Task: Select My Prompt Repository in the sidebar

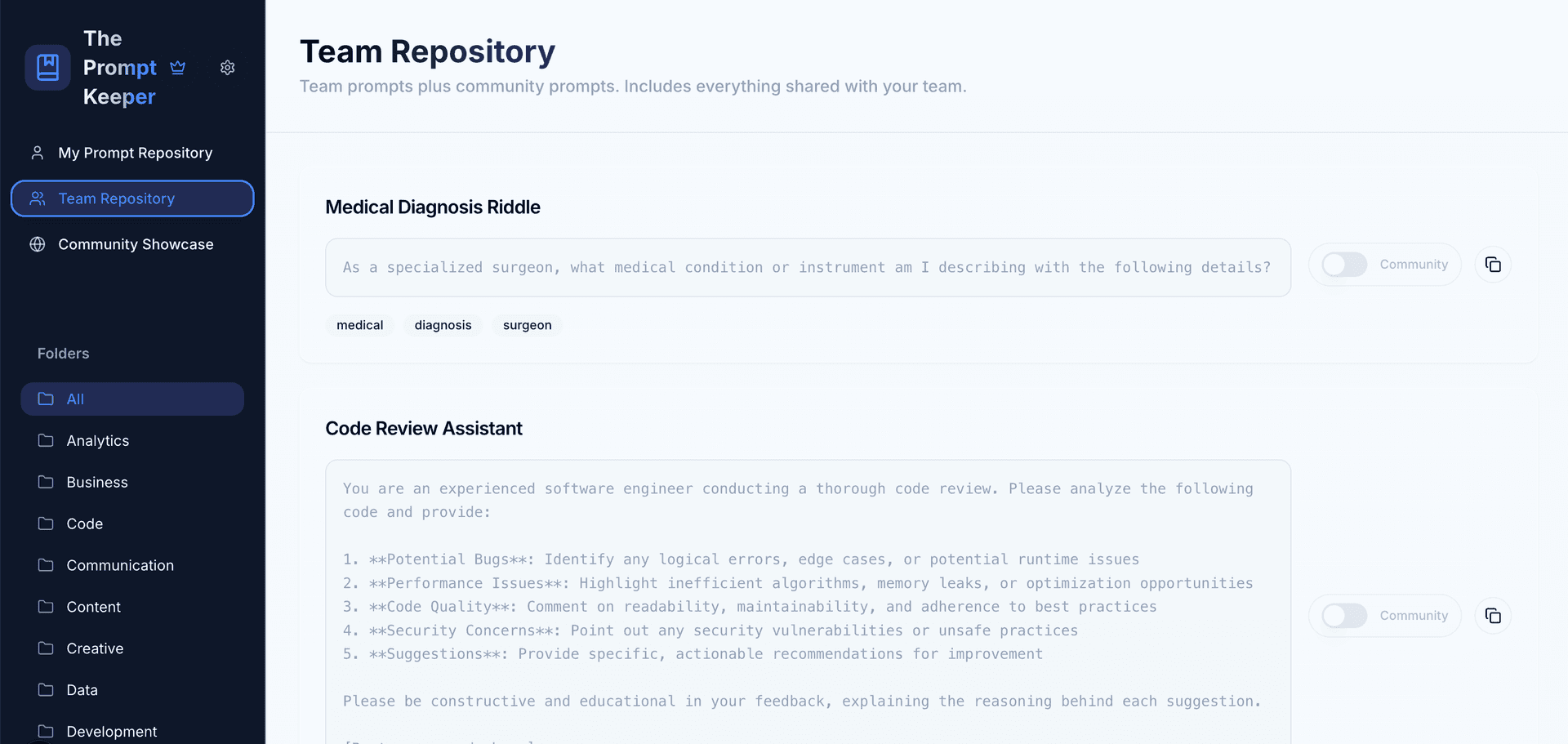Action: pos(135,152)
